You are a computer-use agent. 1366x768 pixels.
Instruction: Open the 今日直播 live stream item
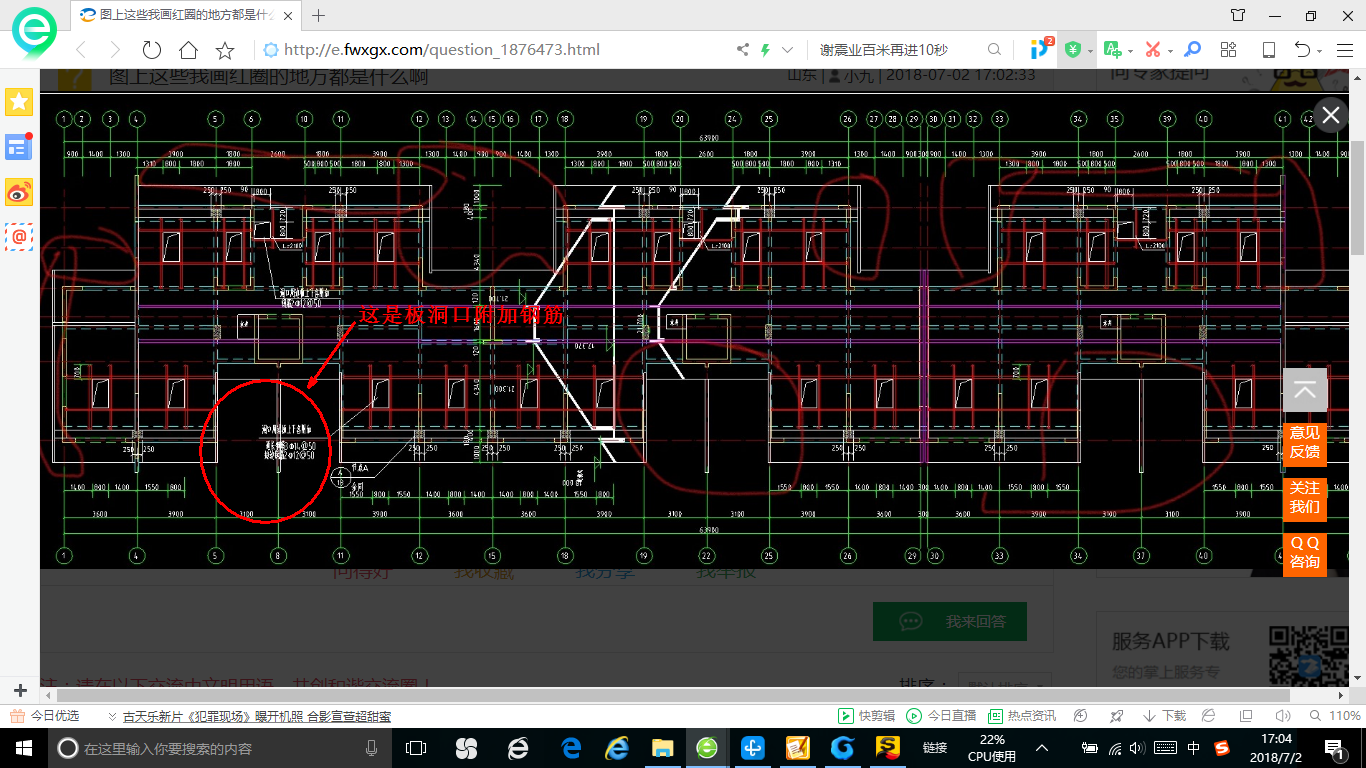pos(942,716)
